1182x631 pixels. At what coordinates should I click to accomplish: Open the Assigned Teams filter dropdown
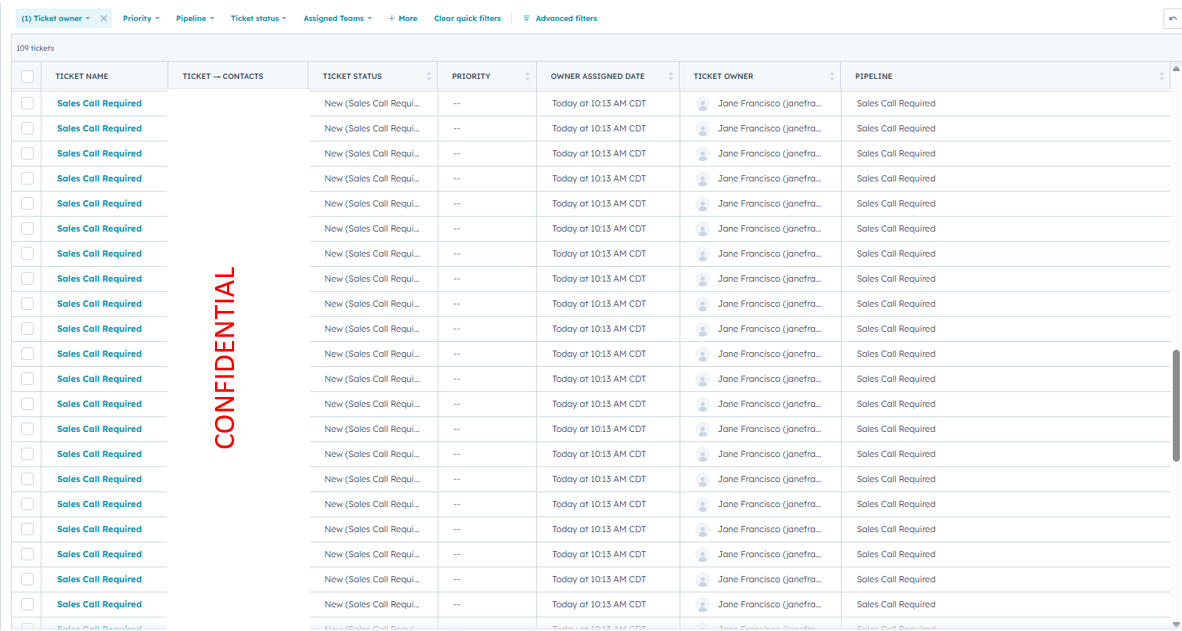[x=337, y=18]
